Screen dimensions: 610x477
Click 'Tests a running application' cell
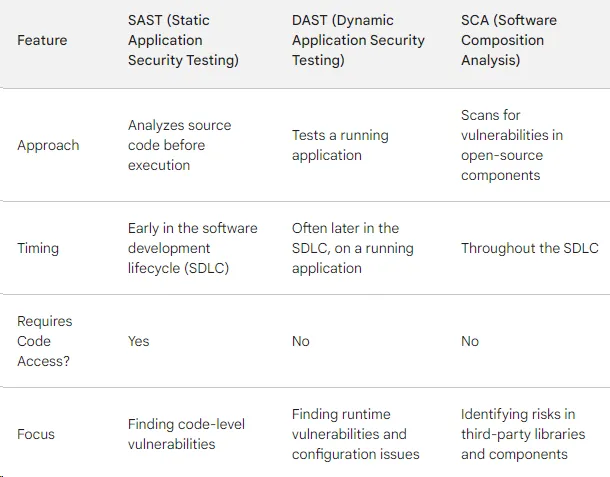340,145
